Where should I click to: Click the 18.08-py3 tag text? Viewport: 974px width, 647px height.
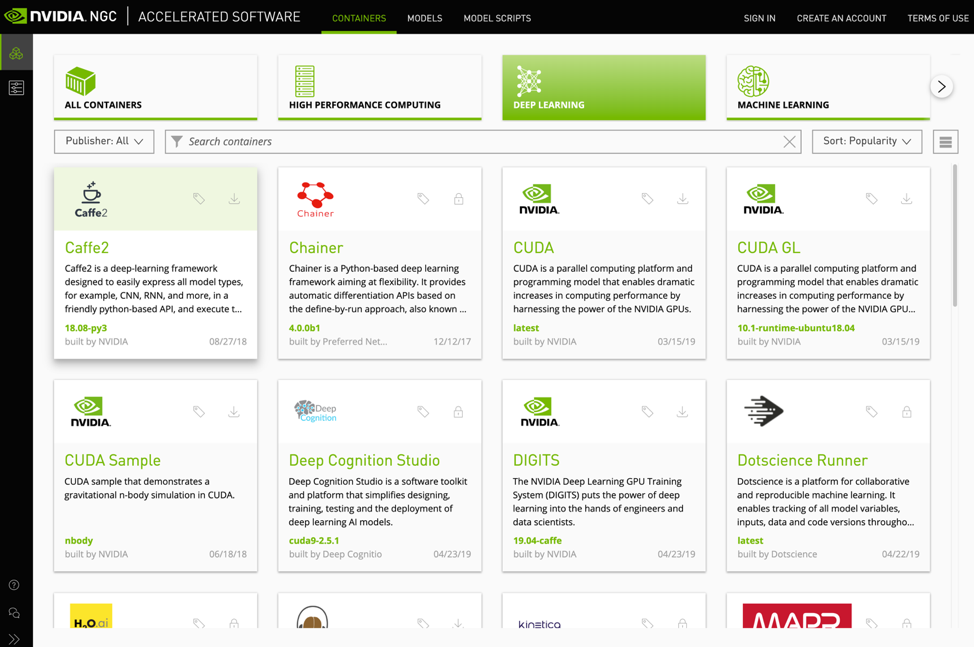[86, 328]
